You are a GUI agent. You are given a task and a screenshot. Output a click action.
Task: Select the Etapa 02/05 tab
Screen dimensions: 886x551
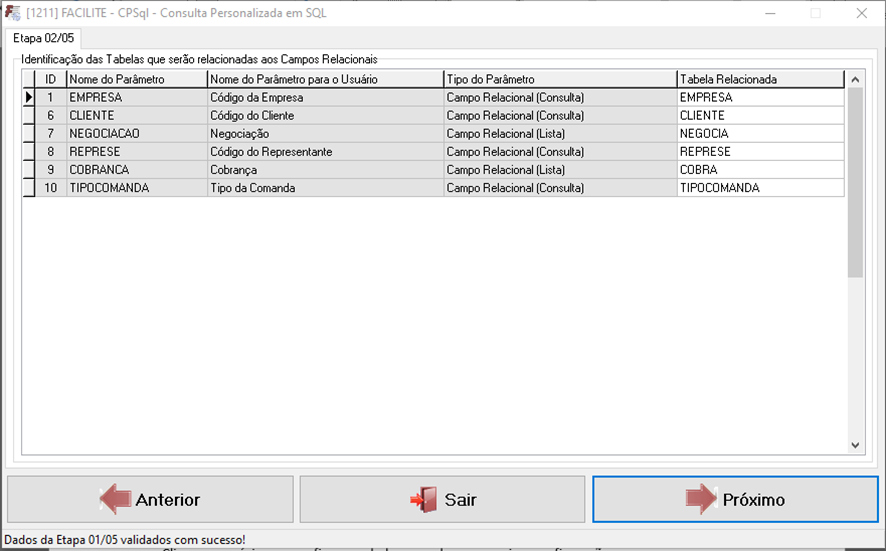(43, 38)
